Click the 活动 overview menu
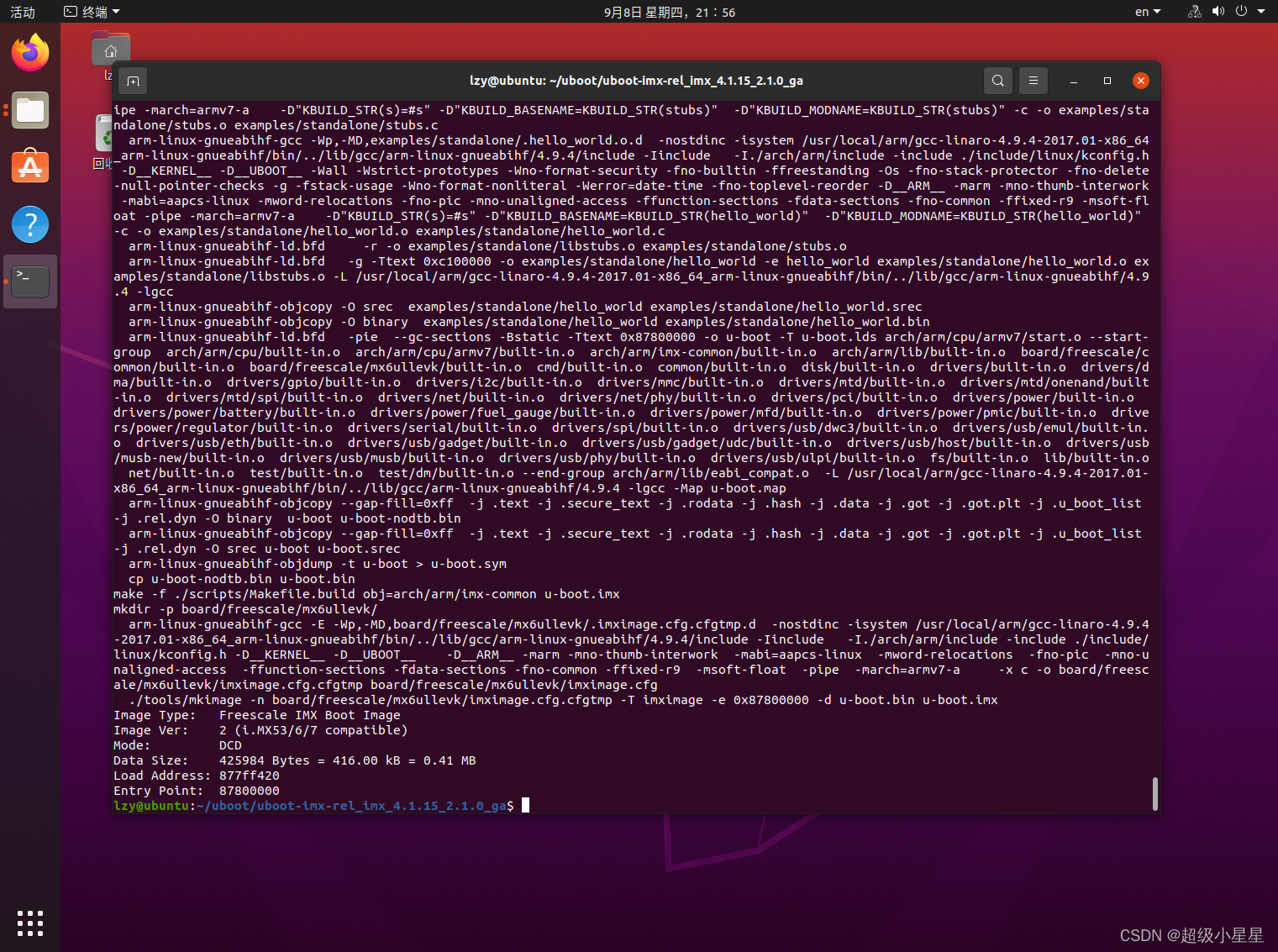The image size is (1278, 952). (21, 12)
